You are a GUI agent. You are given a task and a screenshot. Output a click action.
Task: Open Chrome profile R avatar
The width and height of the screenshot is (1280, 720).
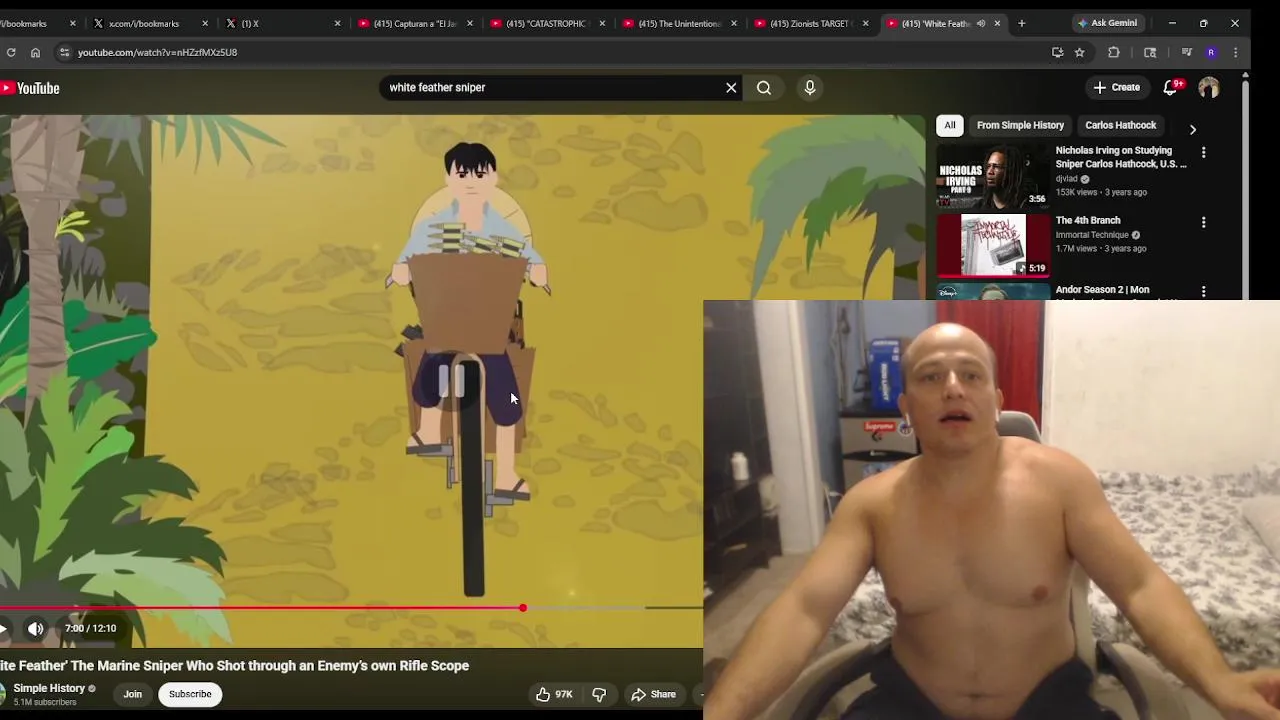click(x=1211, y=52)
